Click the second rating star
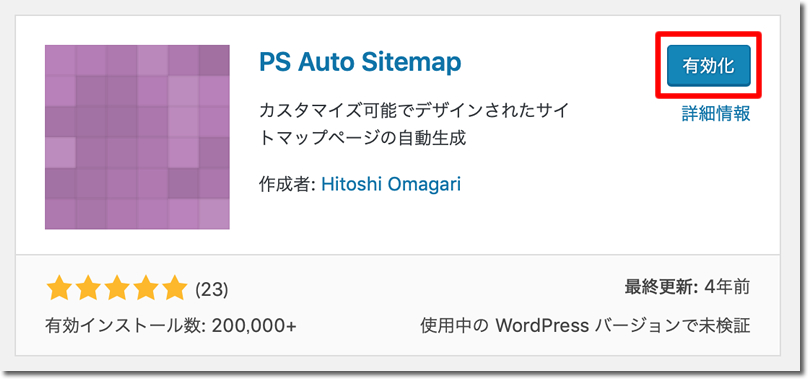 (x=88, y=288)
